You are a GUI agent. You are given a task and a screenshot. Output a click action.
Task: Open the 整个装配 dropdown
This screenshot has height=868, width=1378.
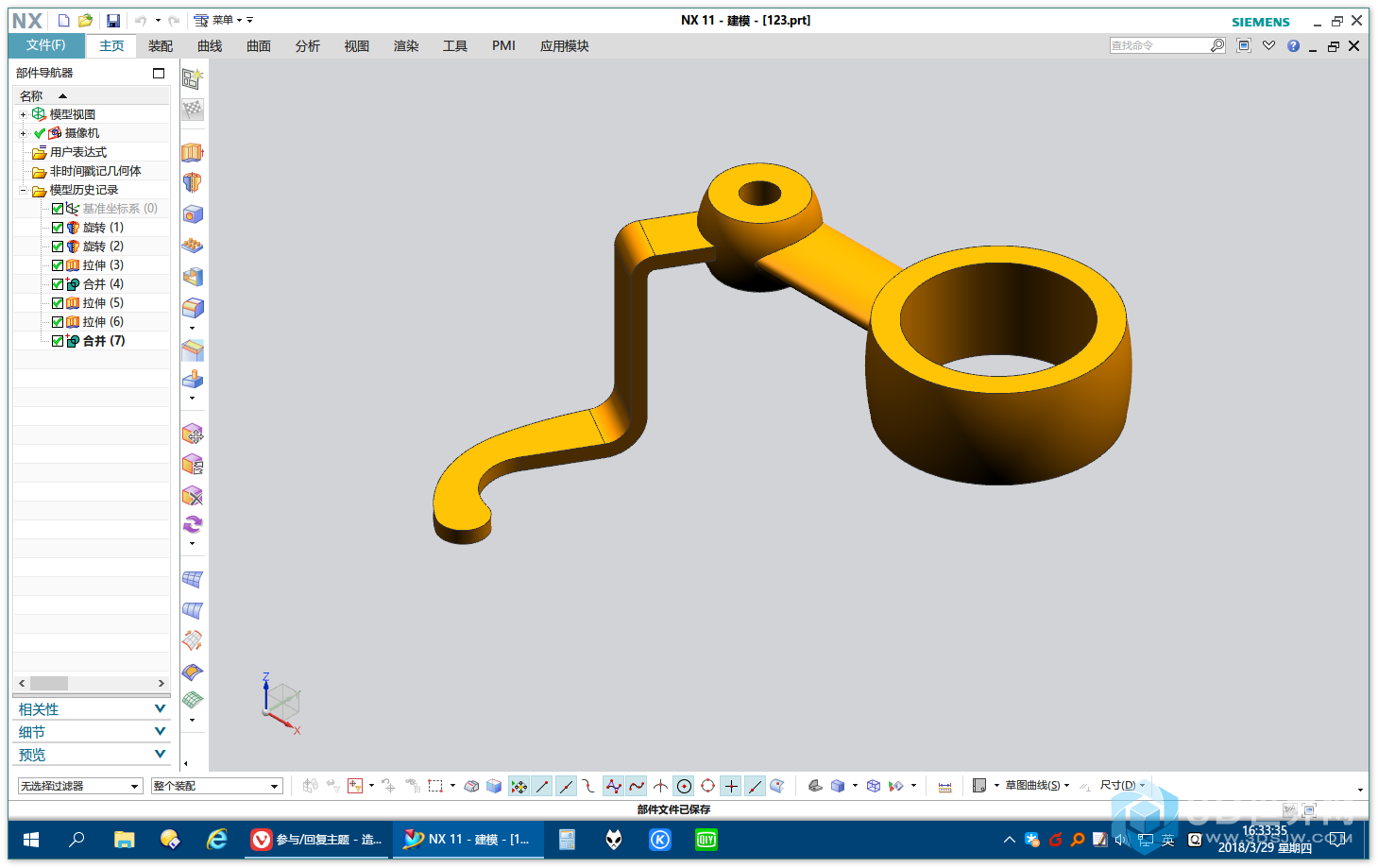pos(217,786)
